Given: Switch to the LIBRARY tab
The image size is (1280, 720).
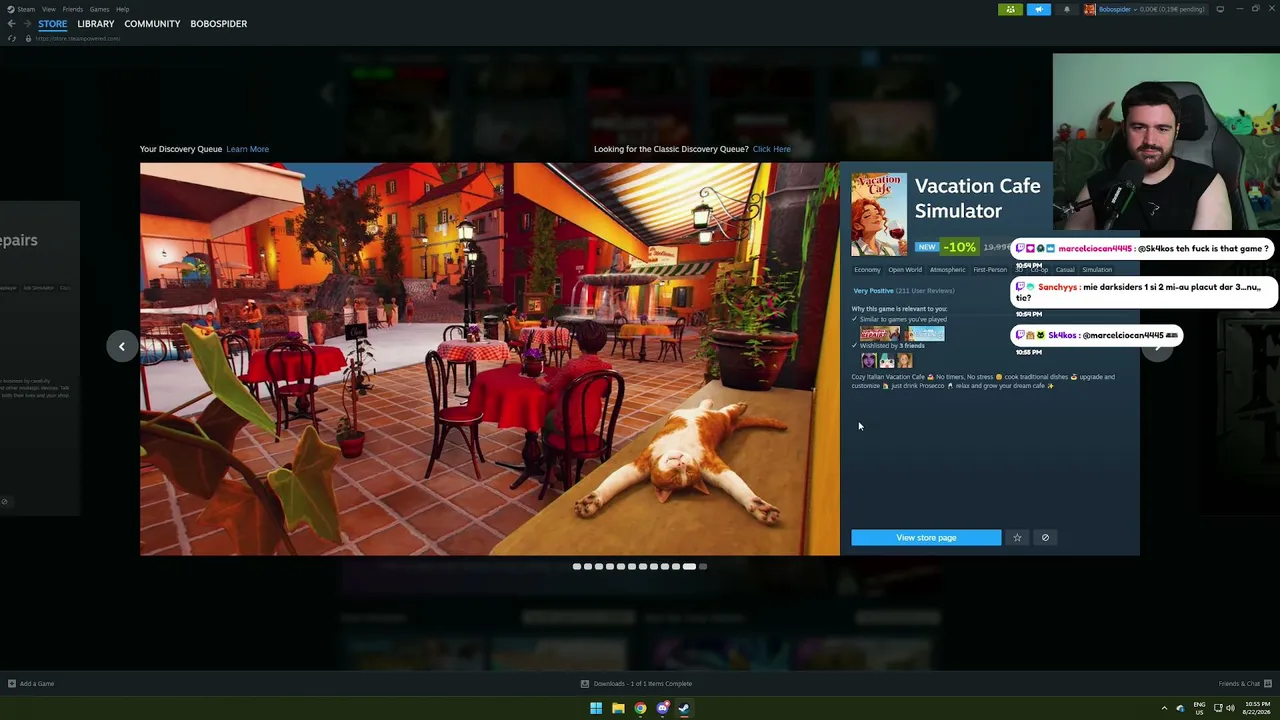Looking at the screenshot, I should pyautogui.click(x=96, y=24).
